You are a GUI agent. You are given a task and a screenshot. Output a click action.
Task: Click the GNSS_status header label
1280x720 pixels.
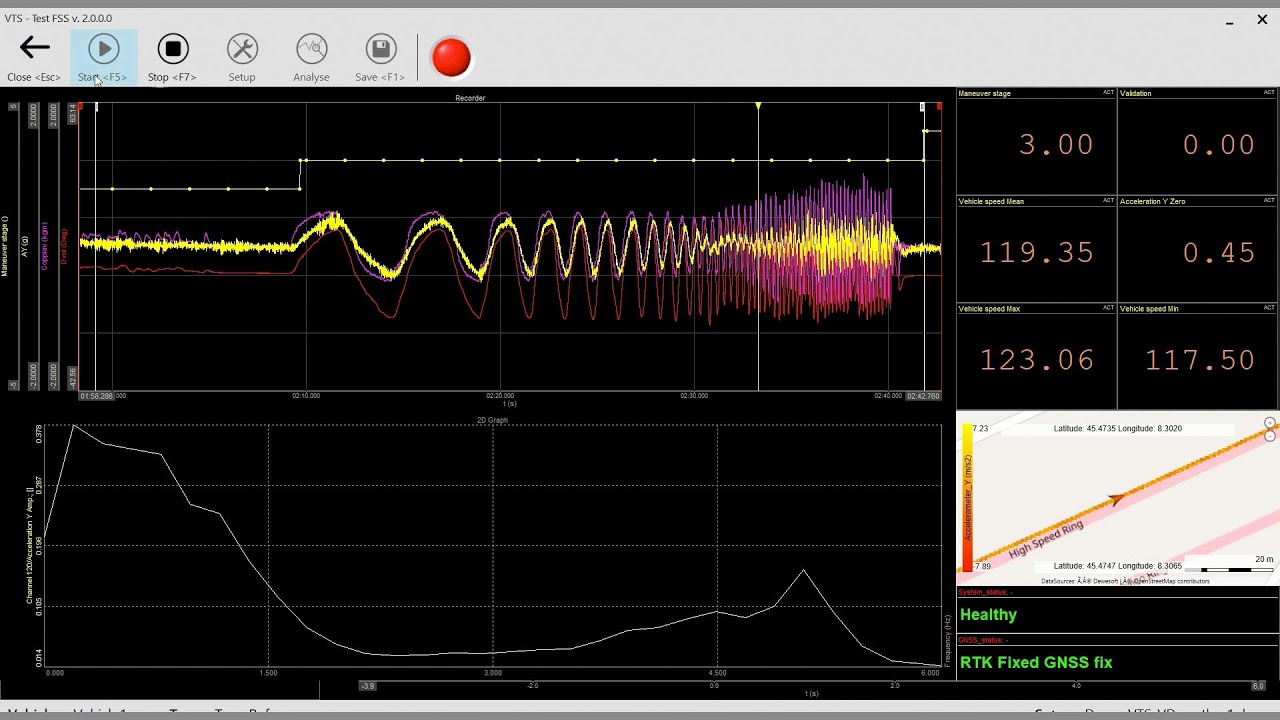[983, 640]
